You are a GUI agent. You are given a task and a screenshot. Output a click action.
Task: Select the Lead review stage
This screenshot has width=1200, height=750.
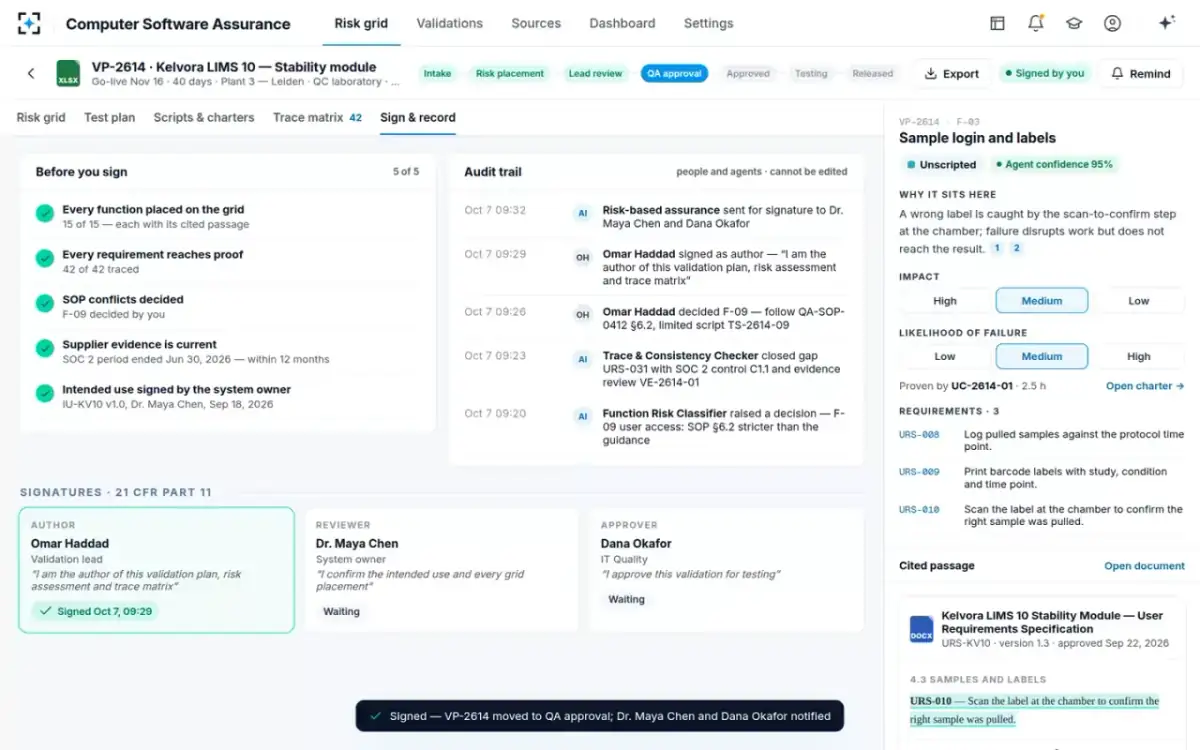(595, 73)
